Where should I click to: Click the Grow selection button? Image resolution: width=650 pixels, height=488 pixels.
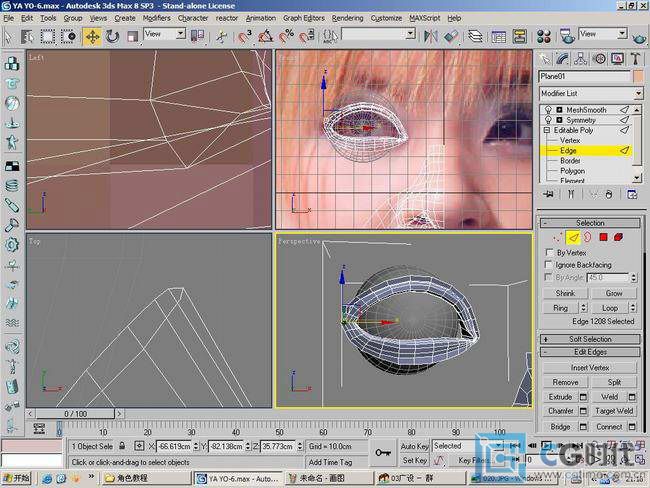click(x=614, y=293)
